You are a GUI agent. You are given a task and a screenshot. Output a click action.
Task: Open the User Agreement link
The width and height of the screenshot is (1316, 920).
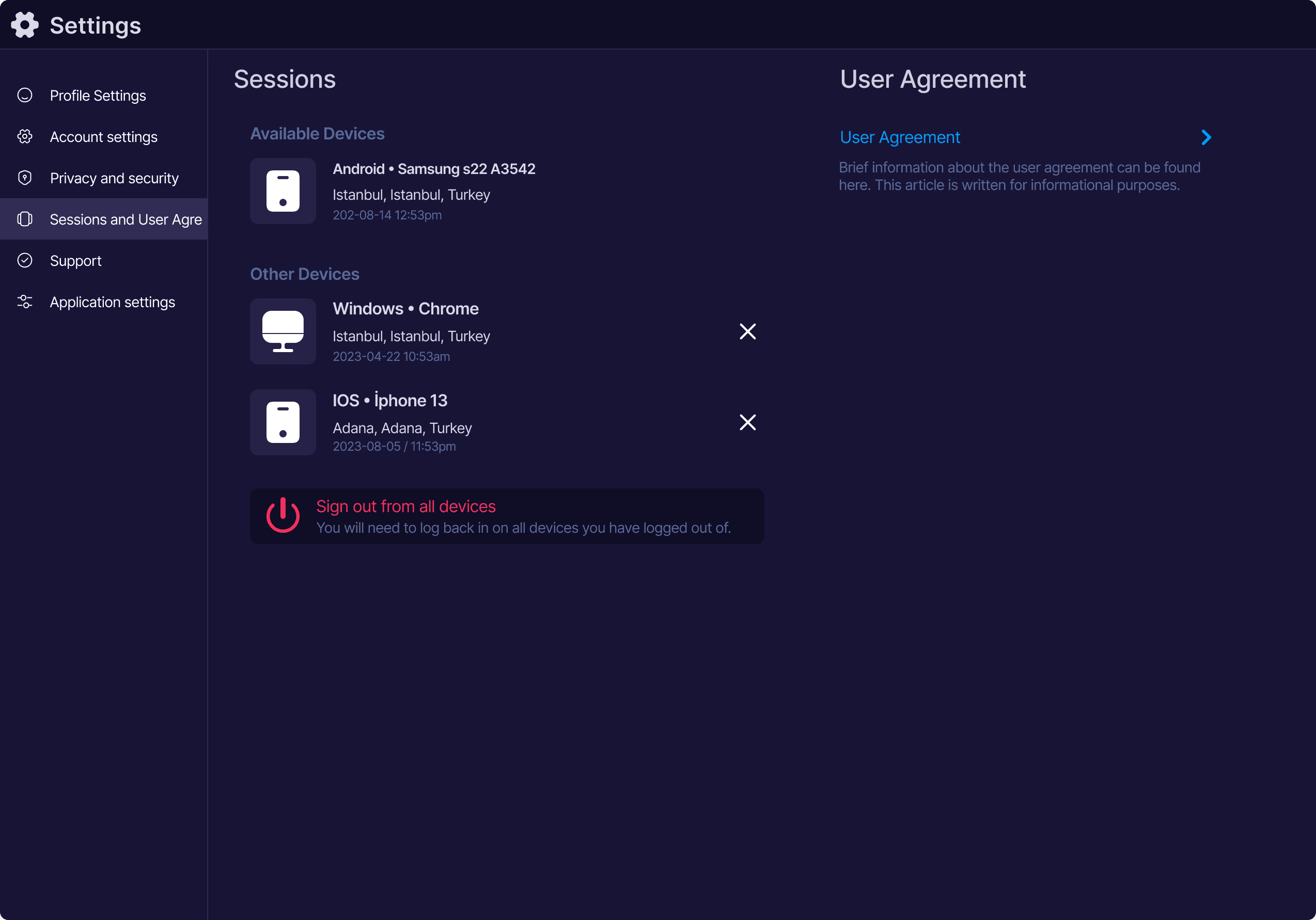(x=899, y=137)
